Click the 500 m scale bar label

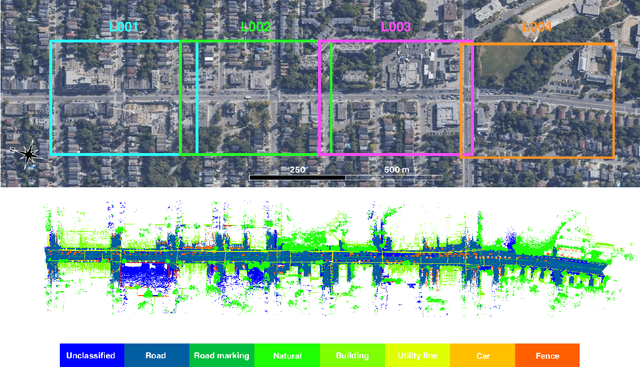pos(396,169)
